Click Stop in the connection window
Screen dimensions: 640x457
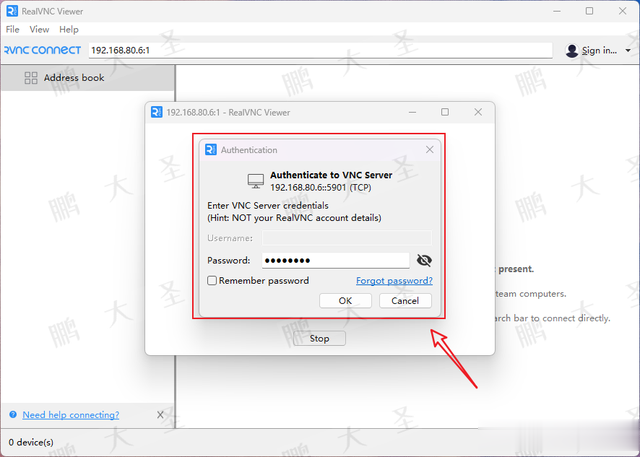coord(319,338)
